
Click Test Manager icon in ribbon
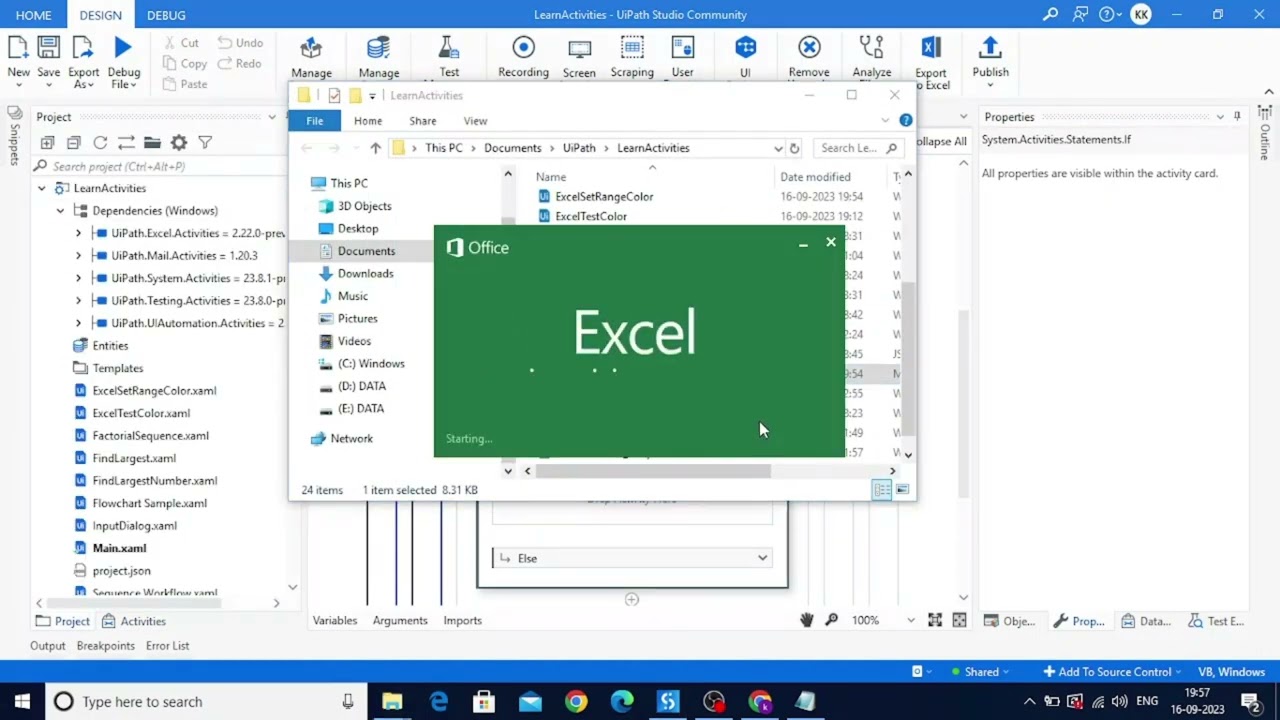point(449,47)
